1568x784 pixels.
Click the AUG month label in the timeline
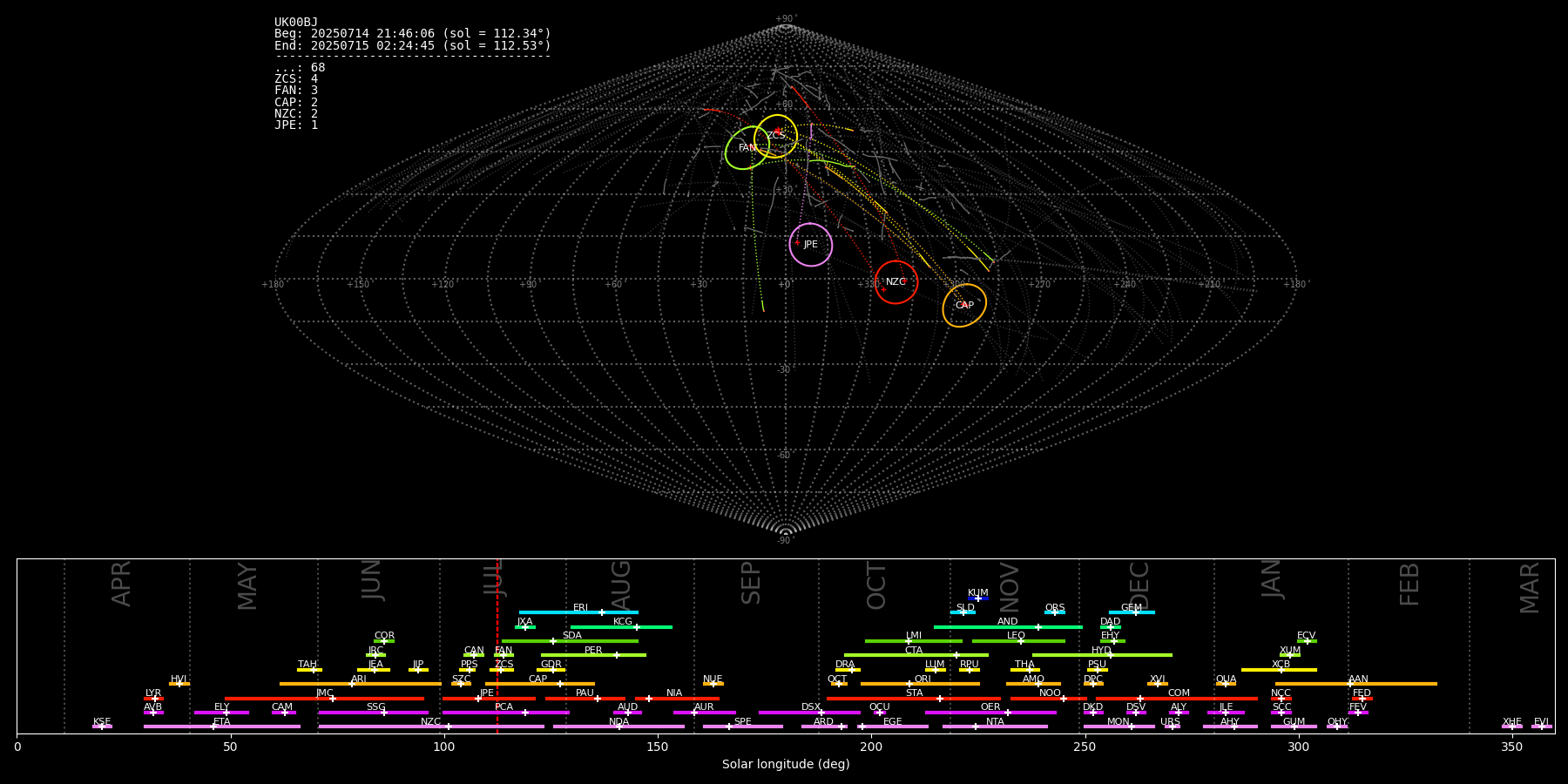click(621, 585)
